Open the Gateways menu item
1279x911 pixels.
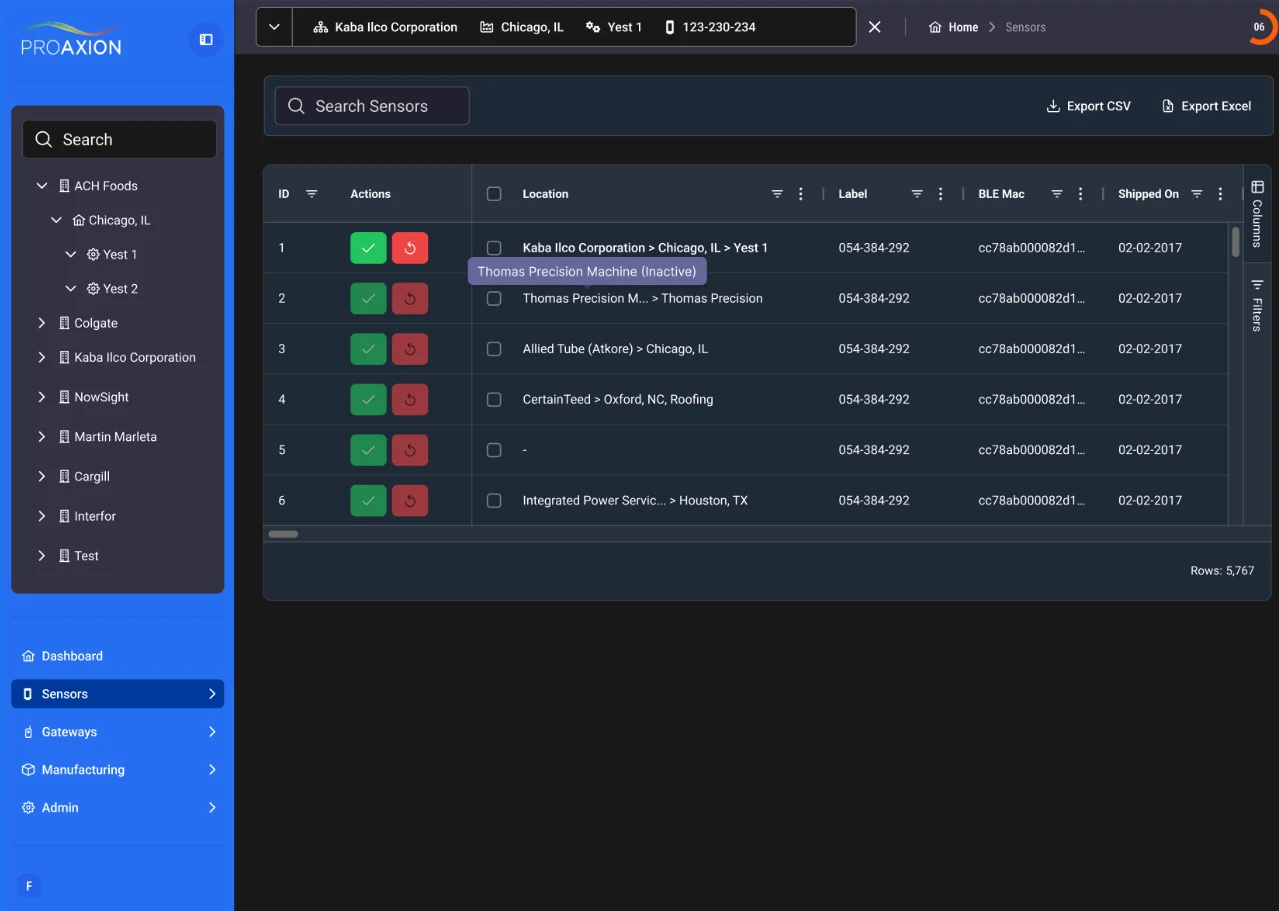click(117, 732)
